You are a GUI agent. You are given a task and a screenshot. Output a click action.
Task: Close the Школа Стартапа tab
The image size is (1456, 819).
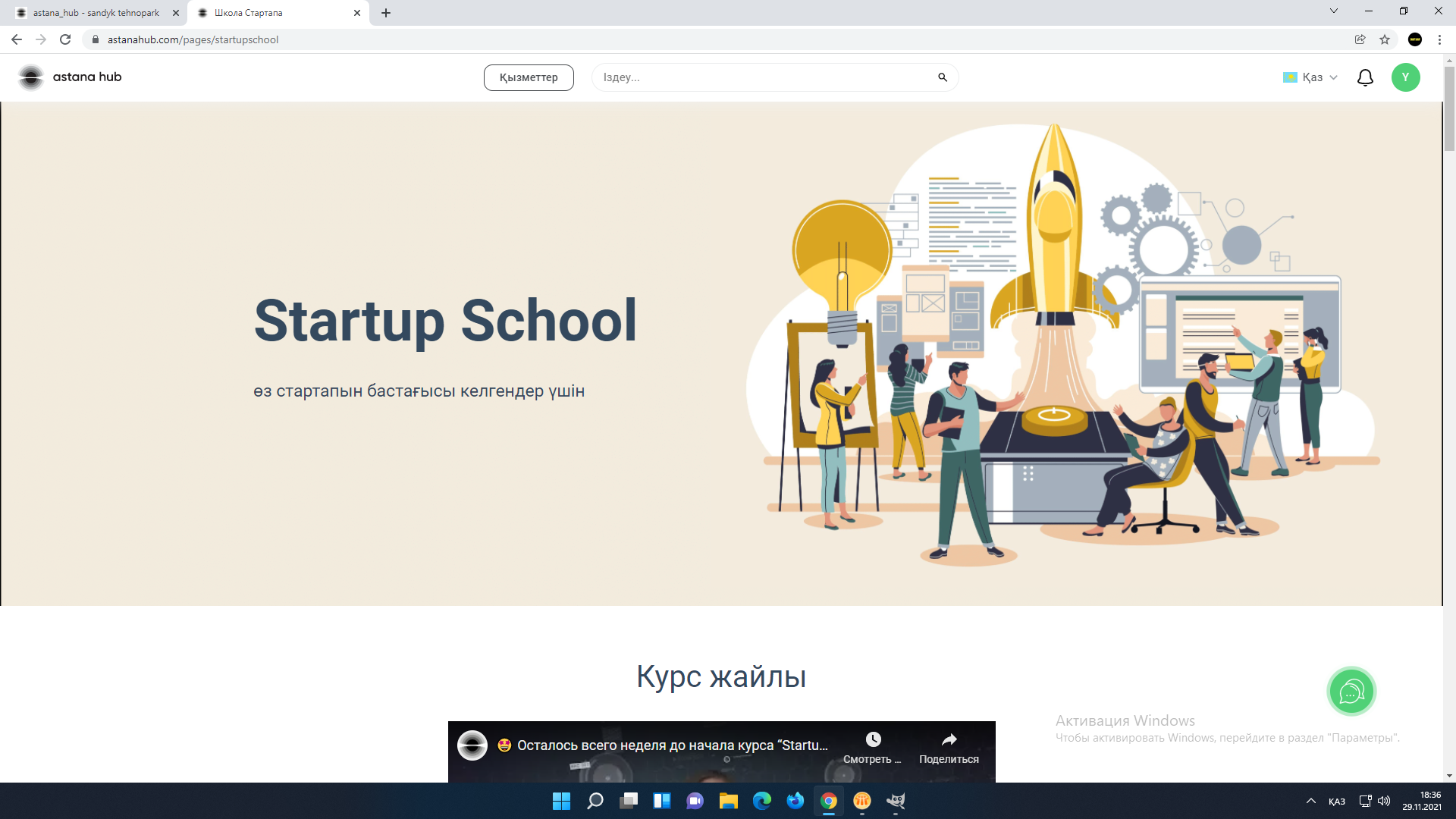[x=357, y=13]
